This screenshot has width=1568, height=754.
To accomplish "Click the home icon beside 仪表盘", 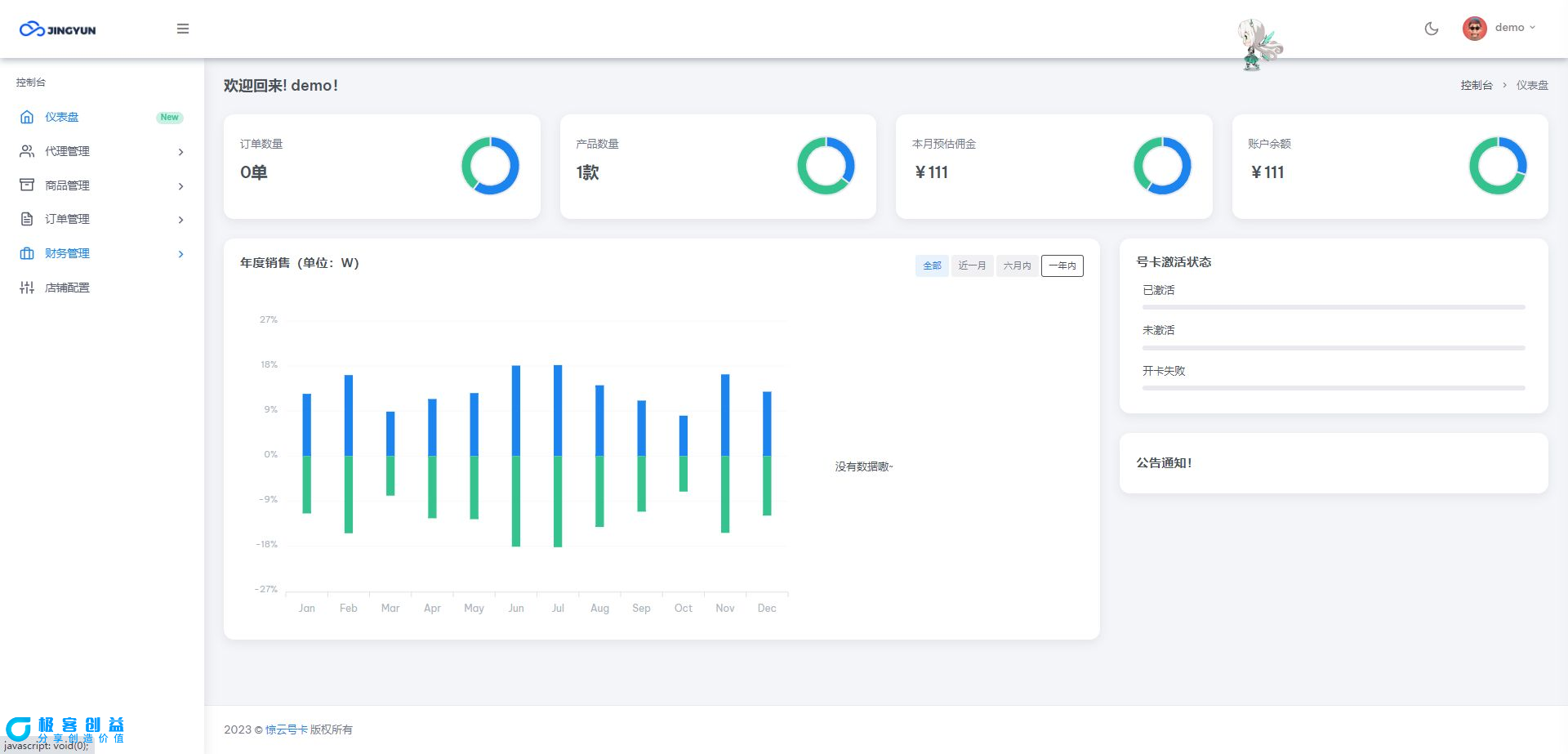I will tap(27, 117).
